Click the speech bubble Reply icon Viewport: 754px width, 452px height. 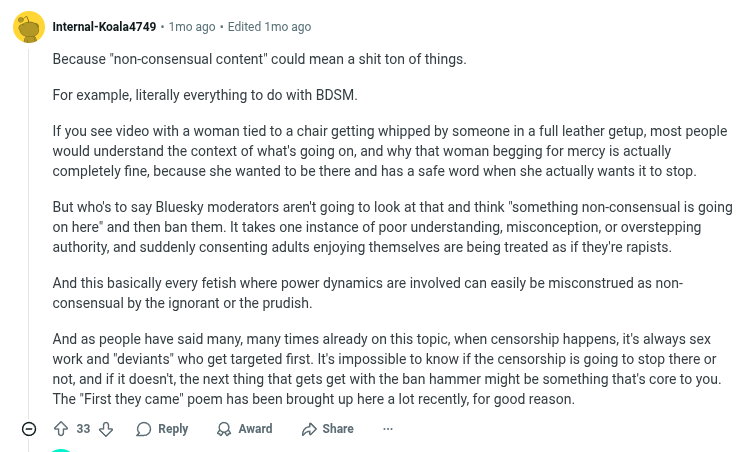pyautogui.click(x=144, y=429)
